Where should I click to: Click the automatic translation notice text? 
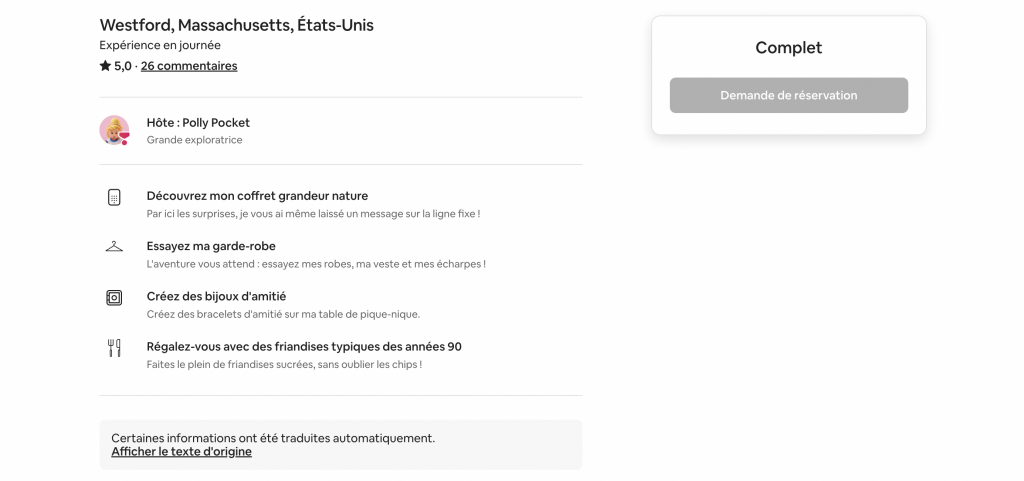273,438
